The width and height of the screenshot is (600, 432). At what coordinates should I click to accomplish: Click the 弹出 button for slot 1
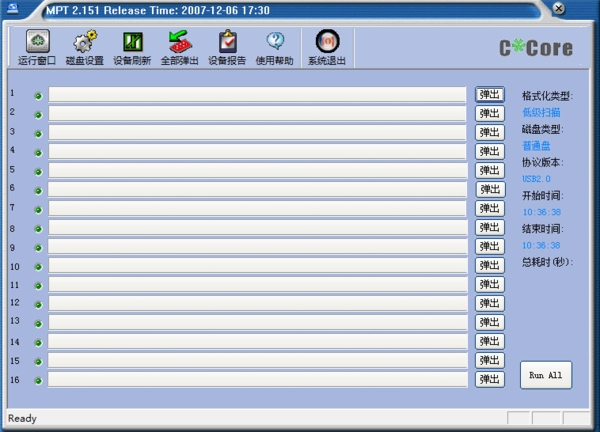[490, 95]
